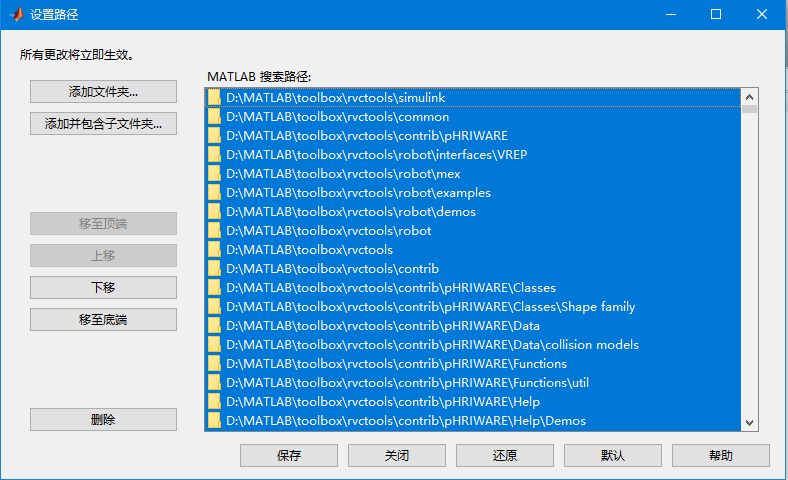788x480 pixels.
Task: Click the path list scrollbar thumb
Action: click(749, 109)
